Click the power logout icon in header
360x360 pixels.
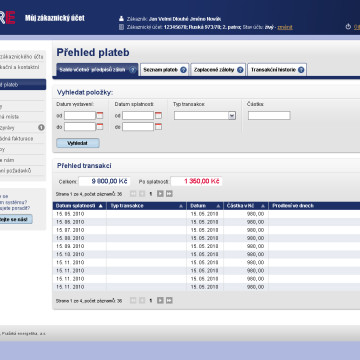[x=348, y=27]
